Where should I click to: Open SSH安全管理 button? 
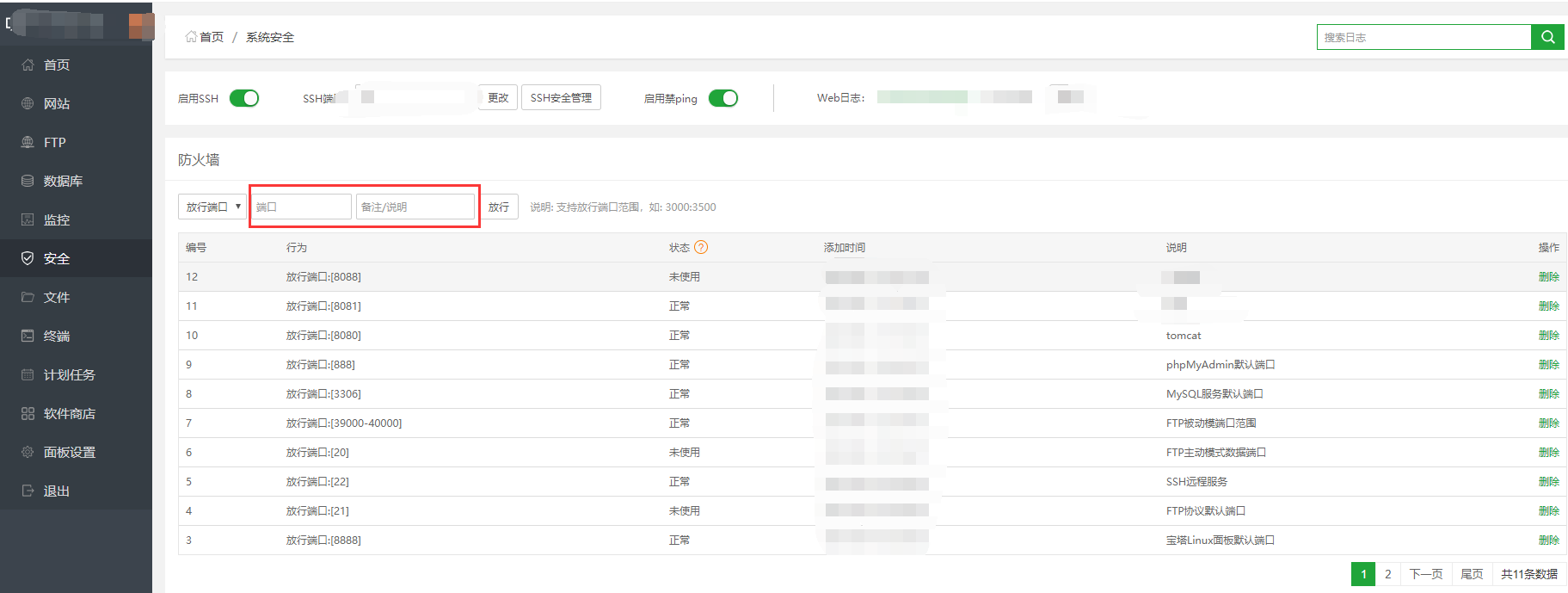pos(561,97)
